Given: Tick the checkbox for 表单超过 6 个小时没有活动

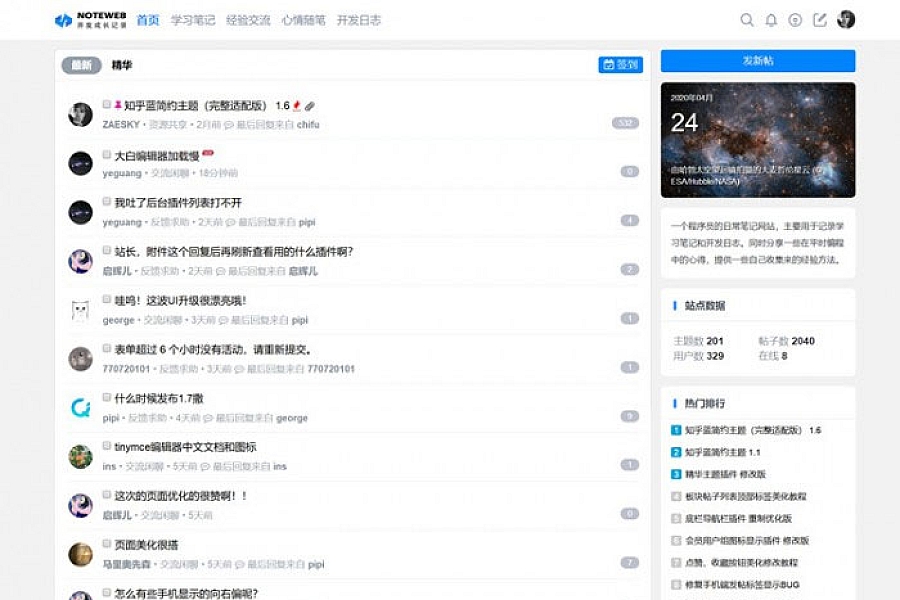Looking at the screenshot, I should click(107, 348).
